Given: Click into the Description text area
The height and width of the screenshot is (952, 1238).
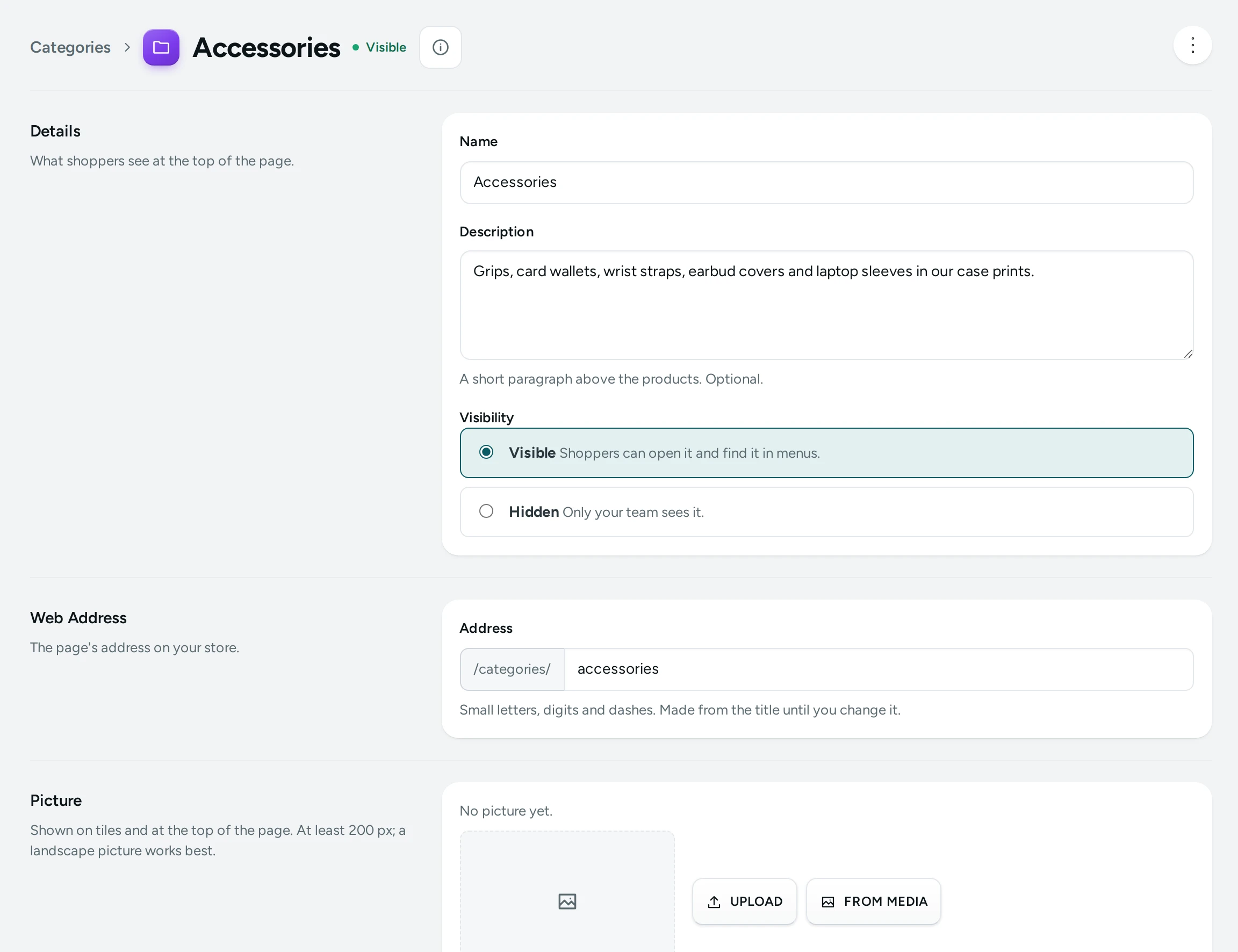Looking at the screenshot, I should [x=826, y=305].
